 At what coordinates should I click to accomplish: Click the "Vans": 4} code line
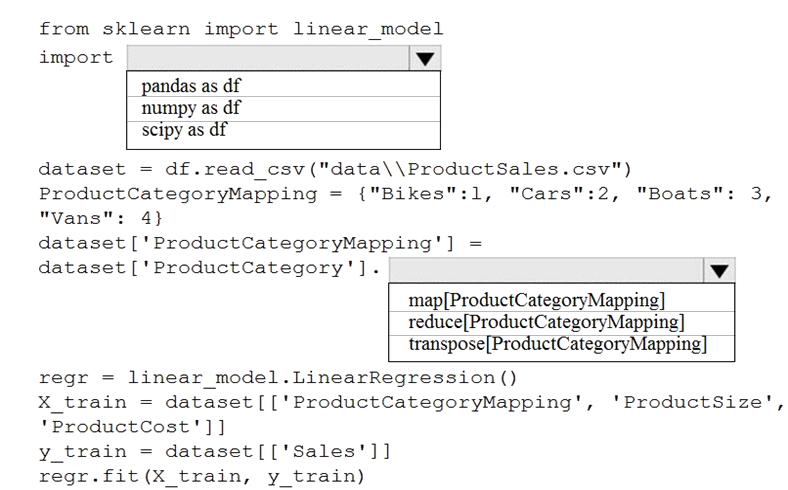pyautogui.click(x=101, y=218)
